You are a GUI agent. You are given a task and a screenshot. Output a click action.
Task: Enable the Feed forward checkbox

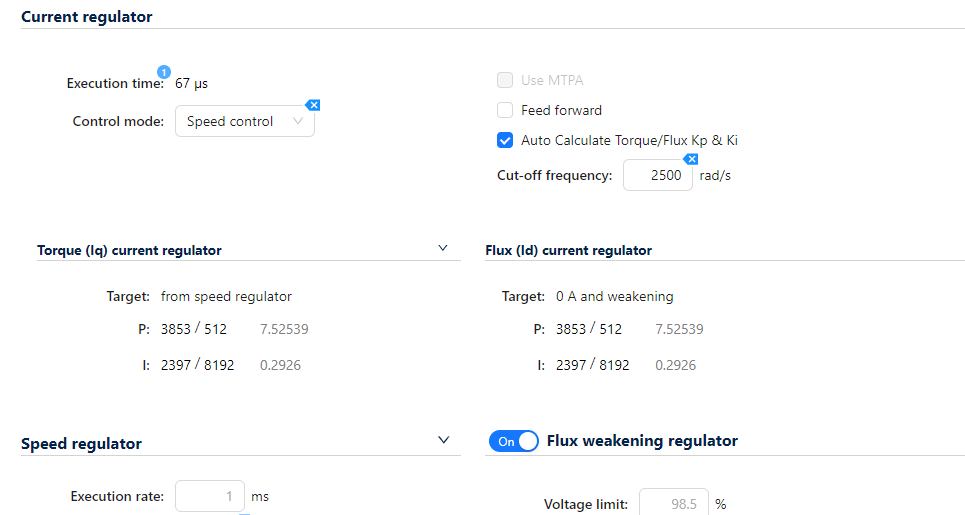click(x=505, y=110)
